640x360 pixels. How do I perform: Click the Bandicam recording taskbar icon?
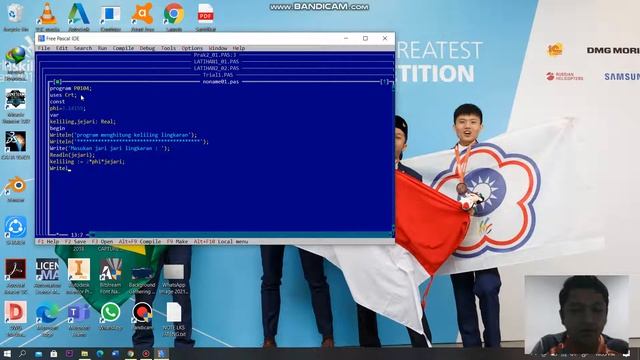coord(146,353)
